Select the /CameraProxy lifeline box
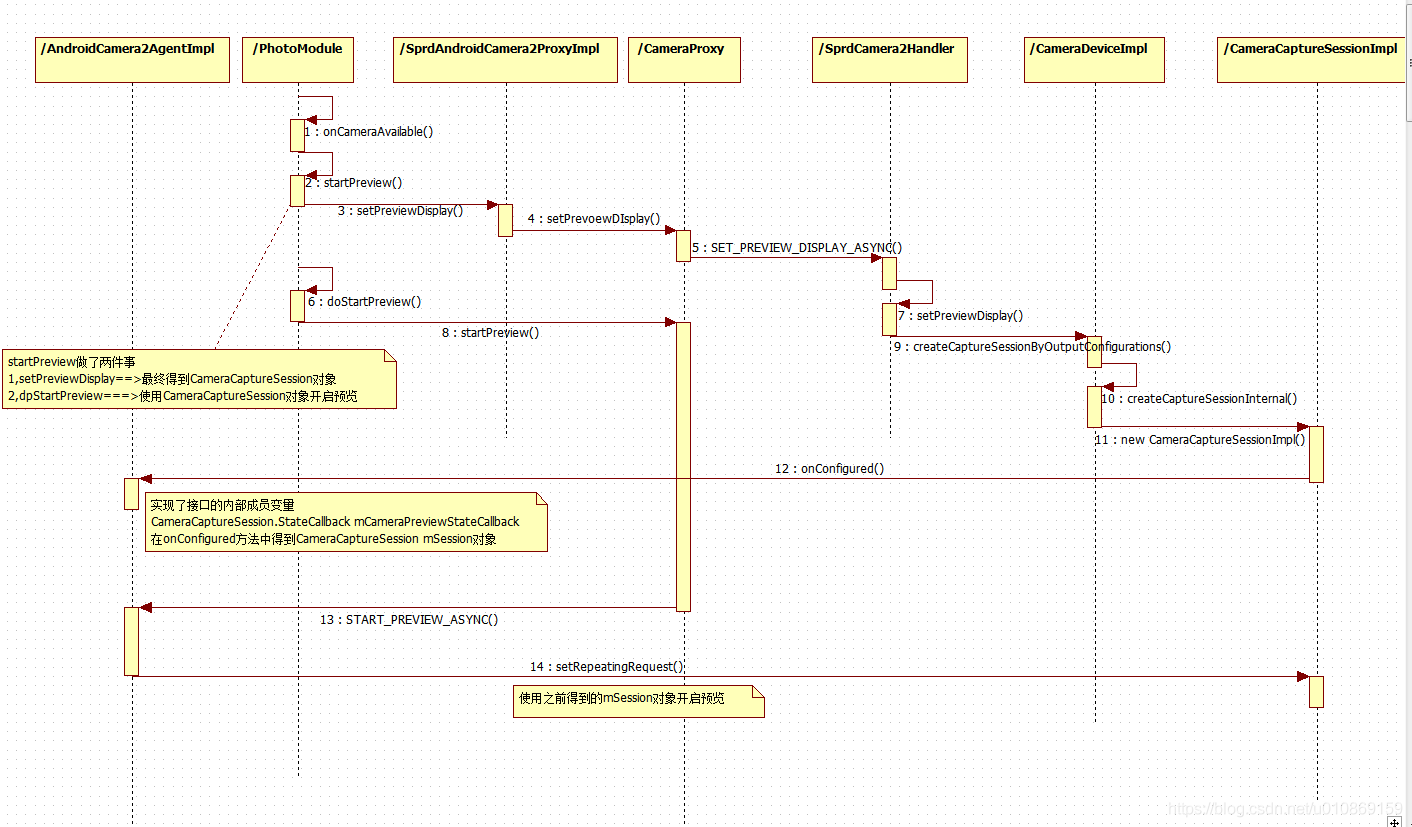The image size is (1412, 827). (x=684, y=59)
